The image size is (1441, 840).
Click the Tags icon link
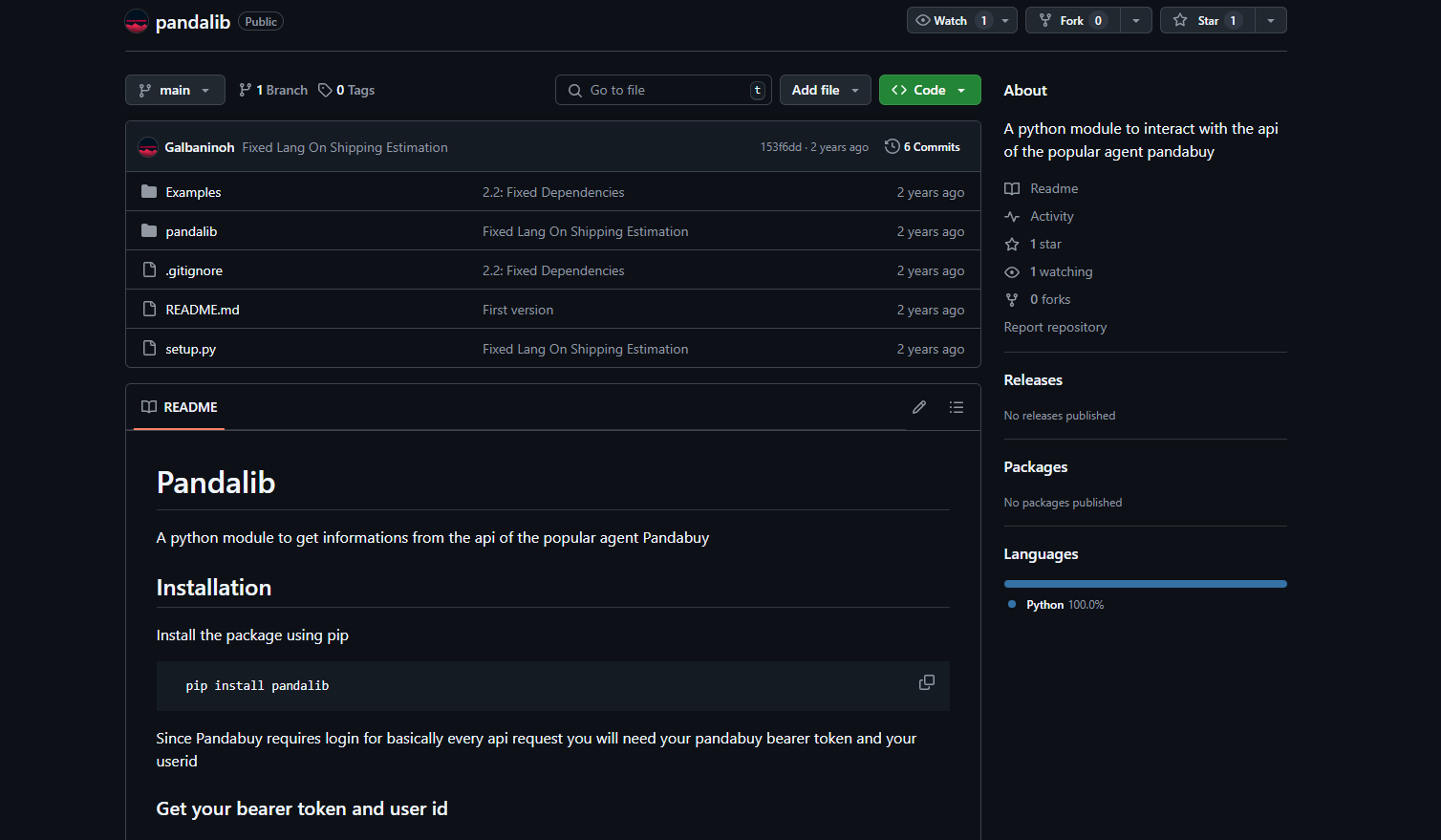[326, 90]
